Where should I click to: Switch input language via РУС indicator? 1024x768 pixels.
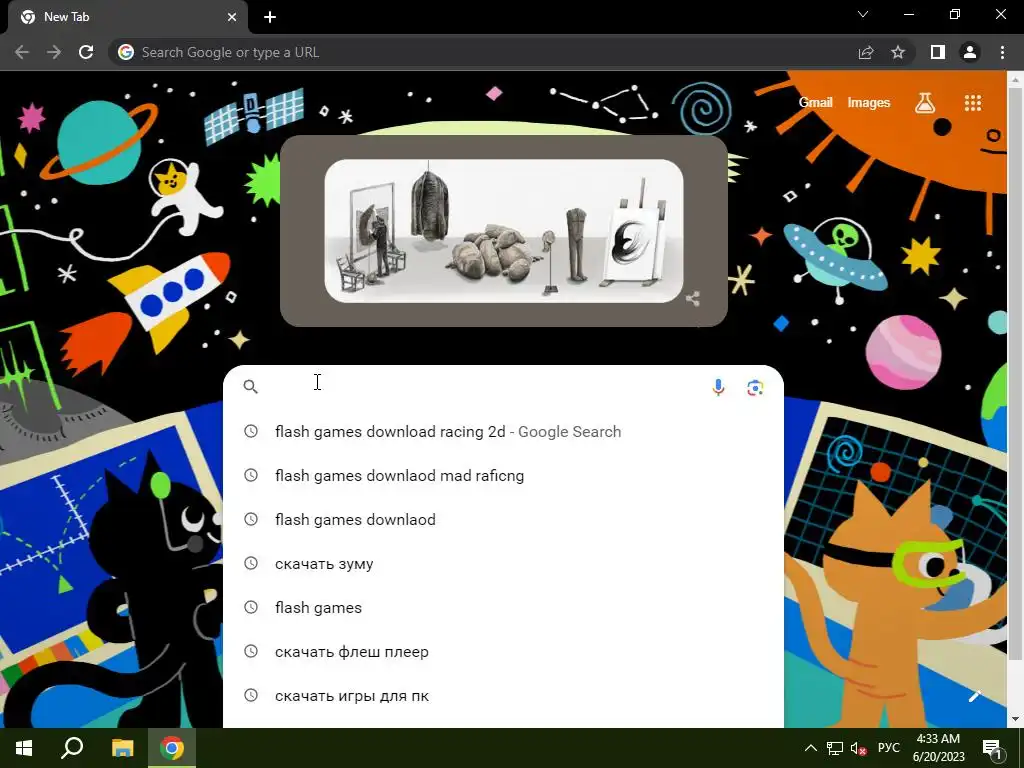point(889,748)
